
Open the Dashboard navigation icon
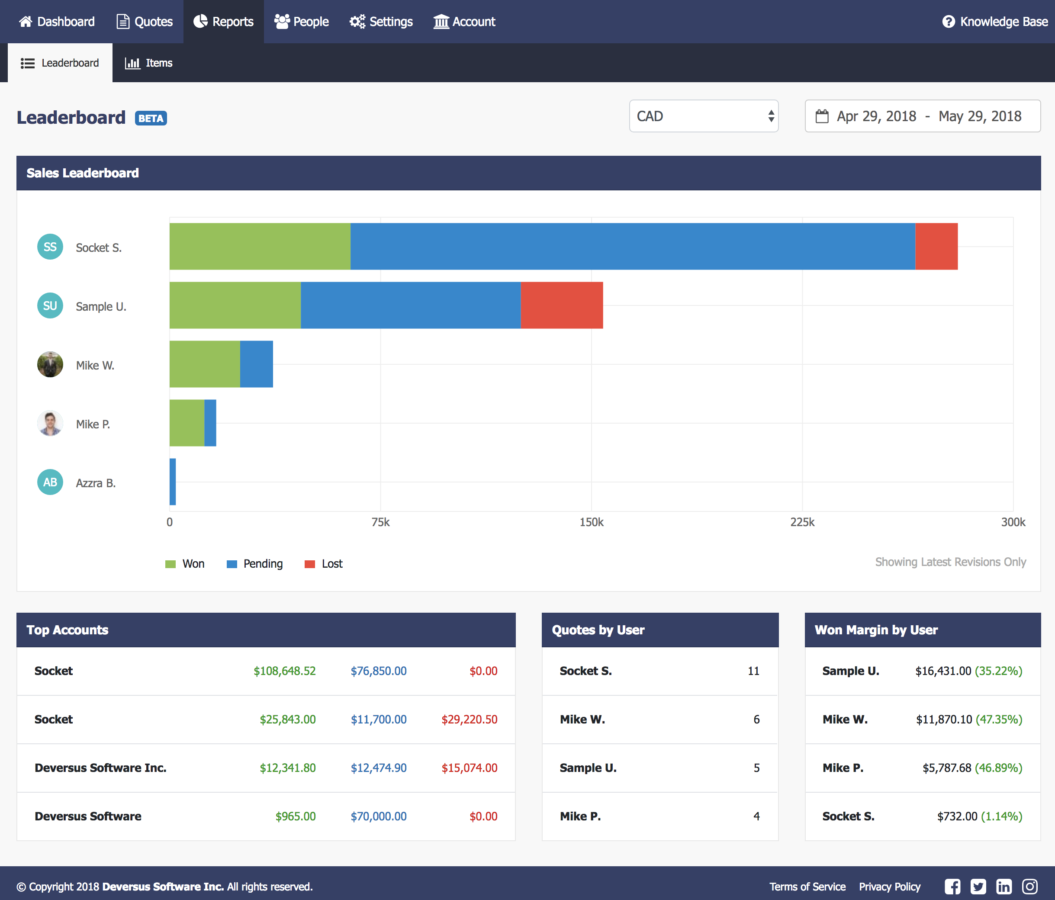point(28,21)
